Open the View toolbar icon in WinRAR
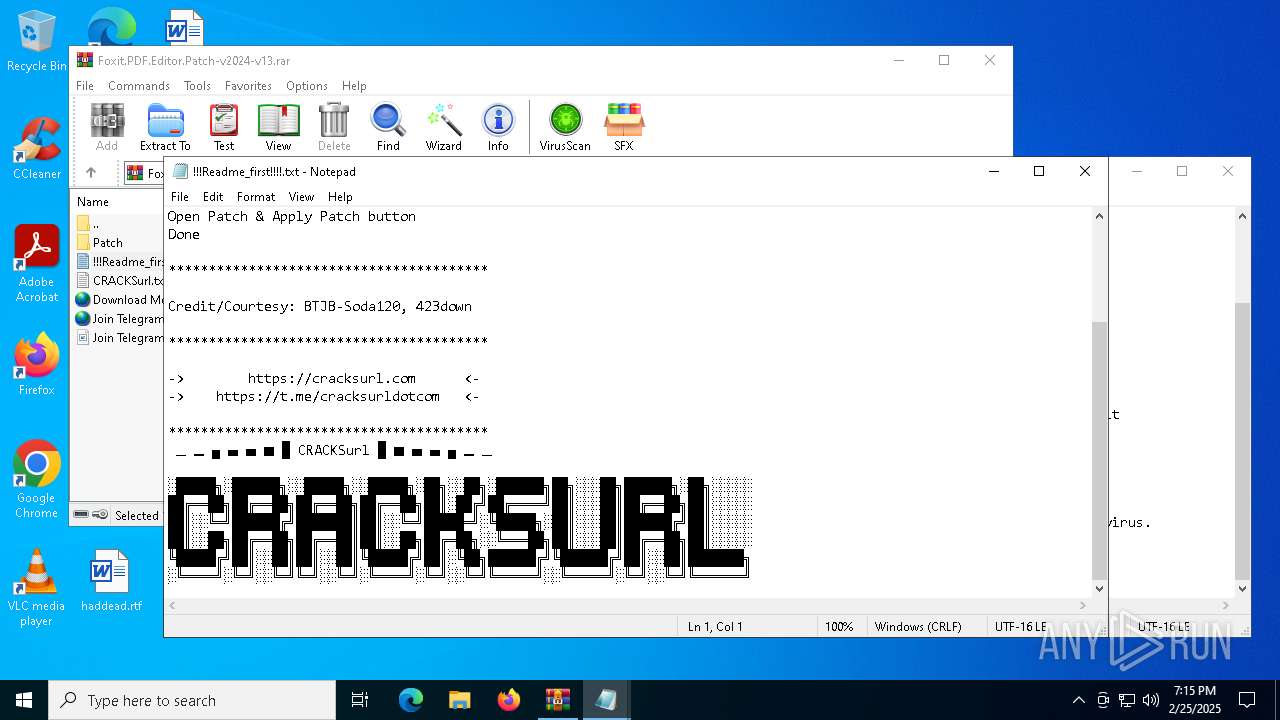Image resolution: width=1280 pixels, height=720 pixels. (278, 127)
